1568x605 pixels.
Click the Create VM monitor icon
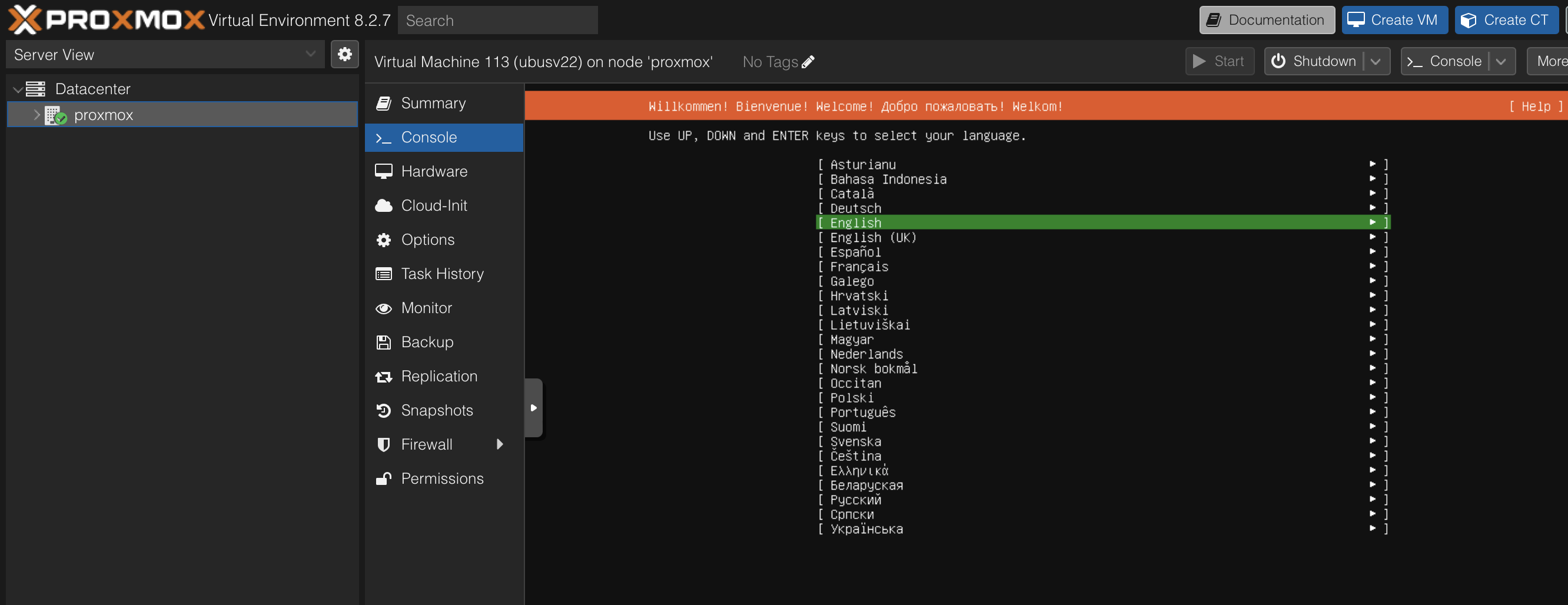click(x=1356, y=20)
